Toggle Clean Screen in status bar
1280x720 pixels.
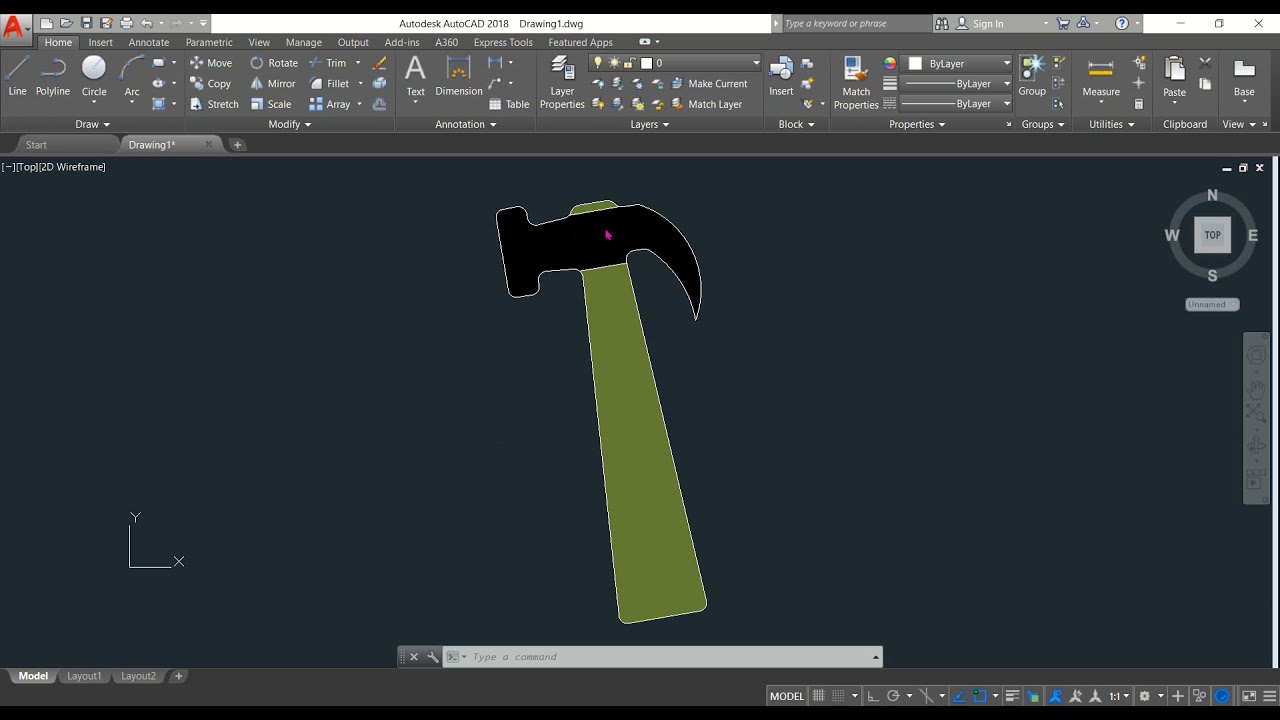[x=1249, y=696]
